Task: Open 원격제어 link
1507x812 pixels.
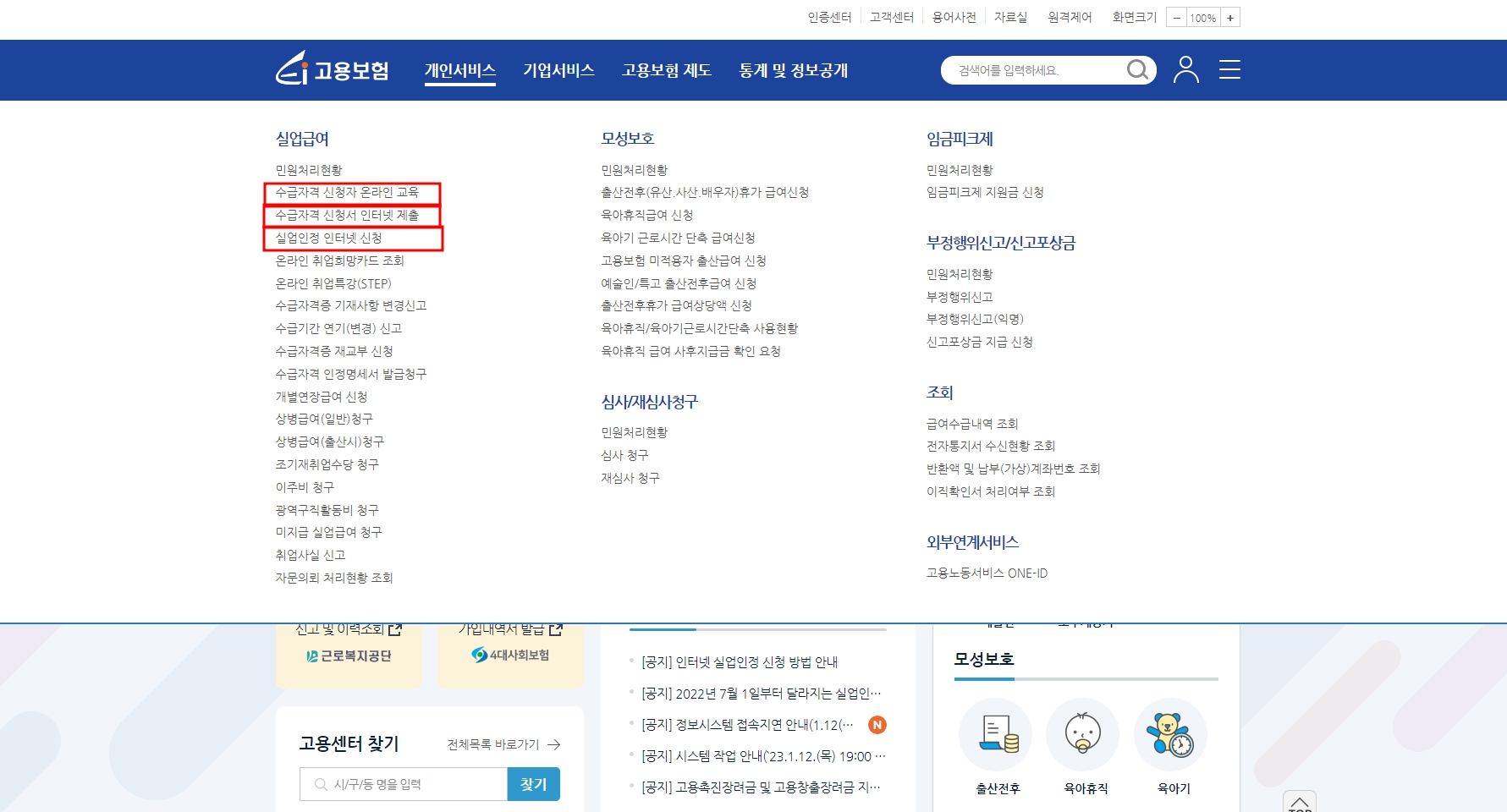Action: point(1070,17)
